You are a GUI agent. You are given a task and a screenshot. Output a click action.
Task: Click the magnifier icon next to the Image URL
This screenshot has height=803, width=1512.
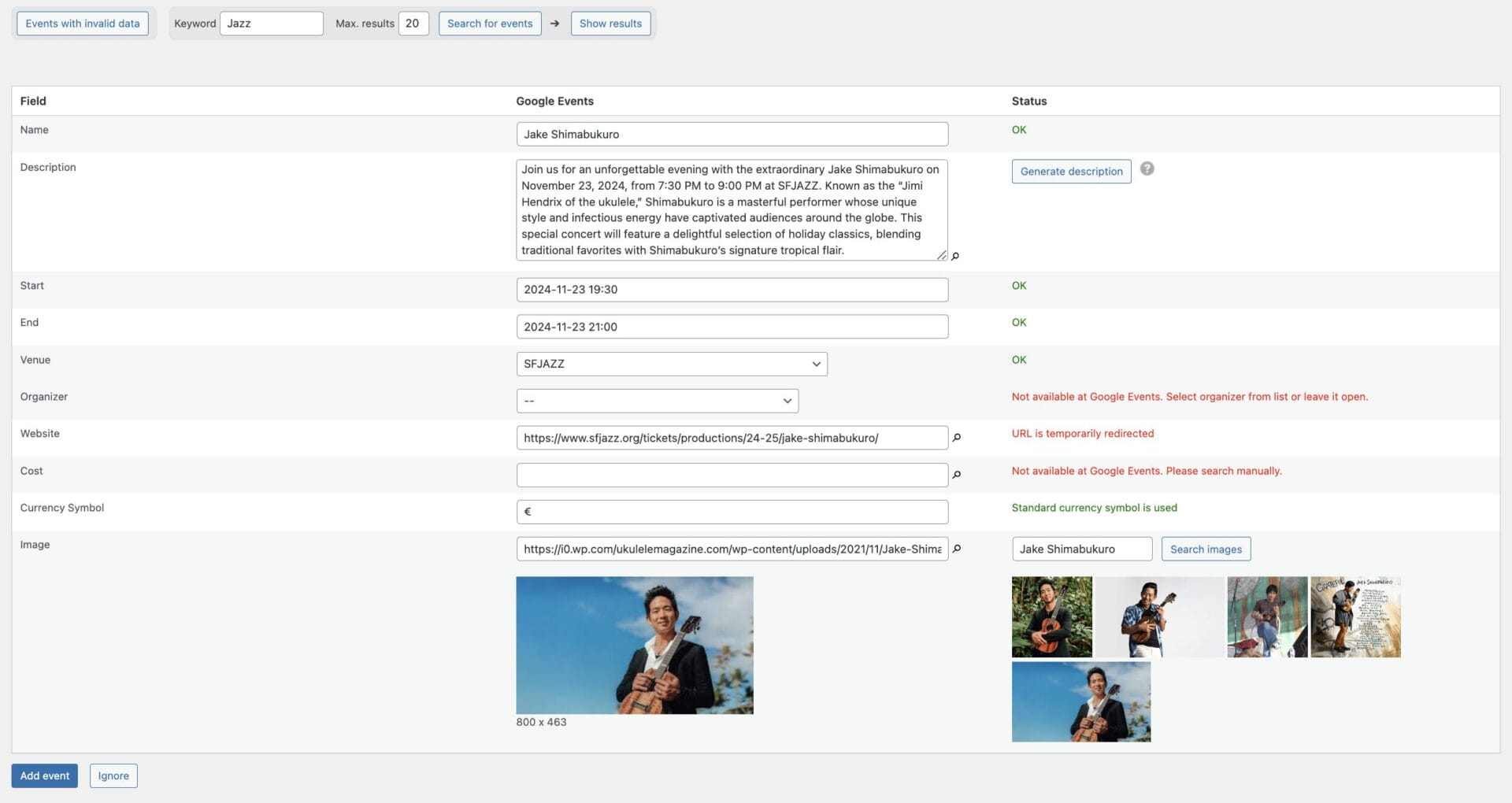tap(955, 550)
